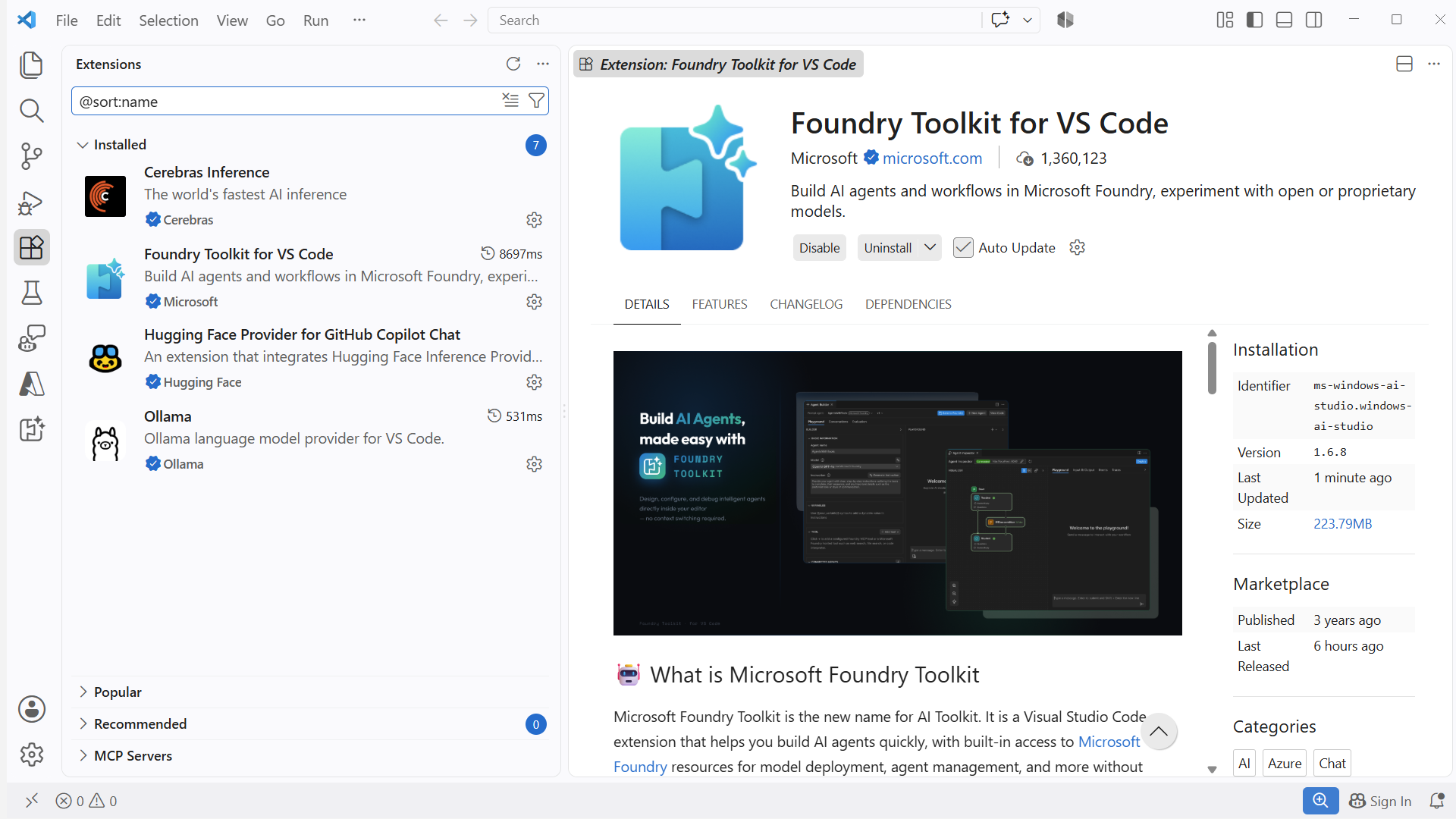Click the title bar Search command center

point(734,20)
